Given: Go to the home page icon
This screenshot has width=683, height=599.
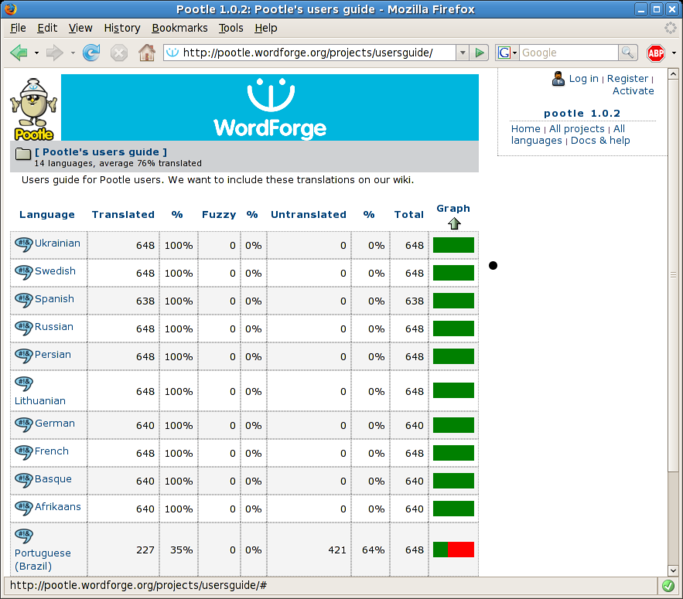Looking at the screenshot, I should (x=147, y=53).
